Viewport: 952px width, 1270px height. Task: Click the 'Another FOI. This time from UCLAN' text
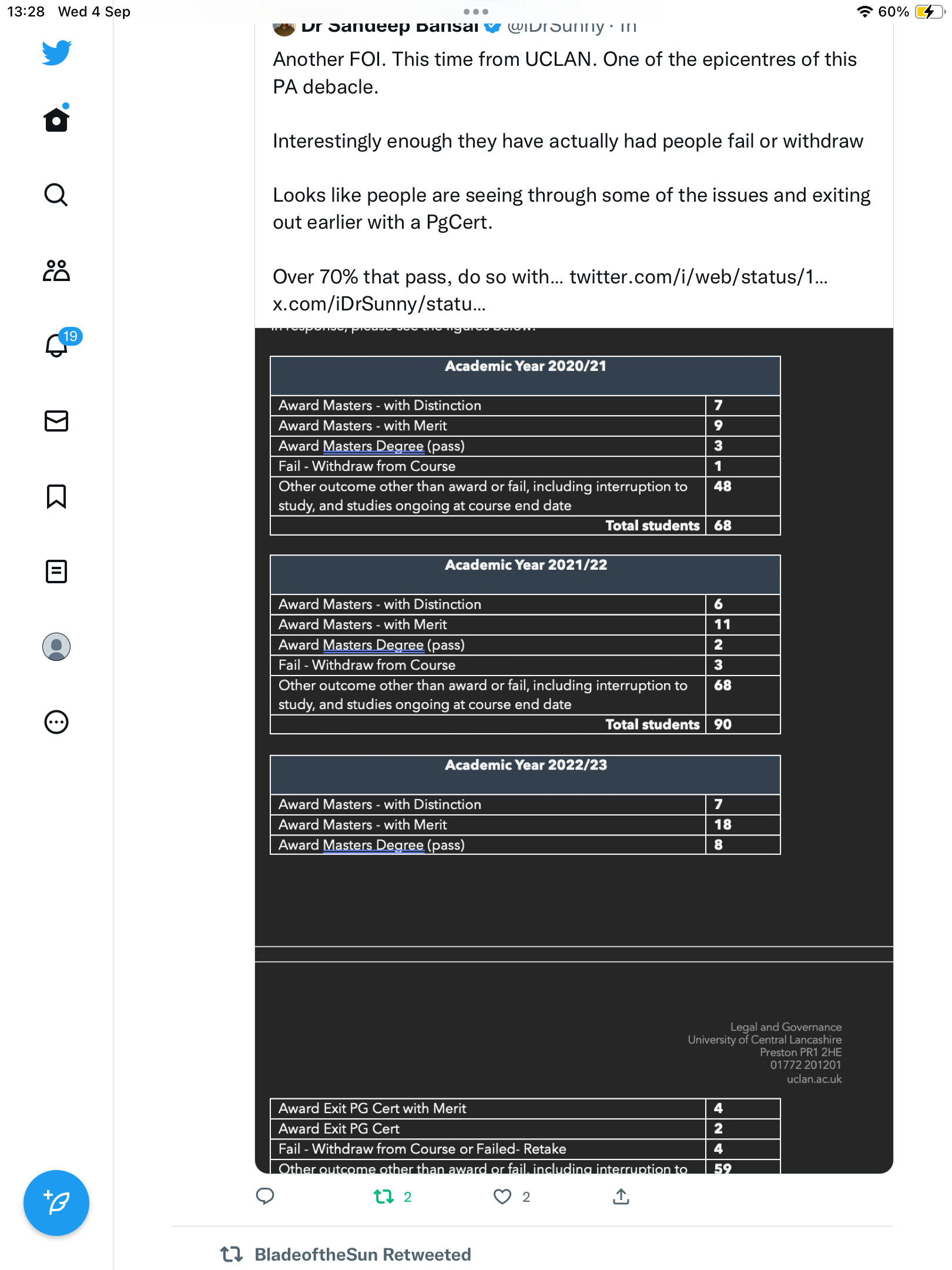[x=565, y=73]
